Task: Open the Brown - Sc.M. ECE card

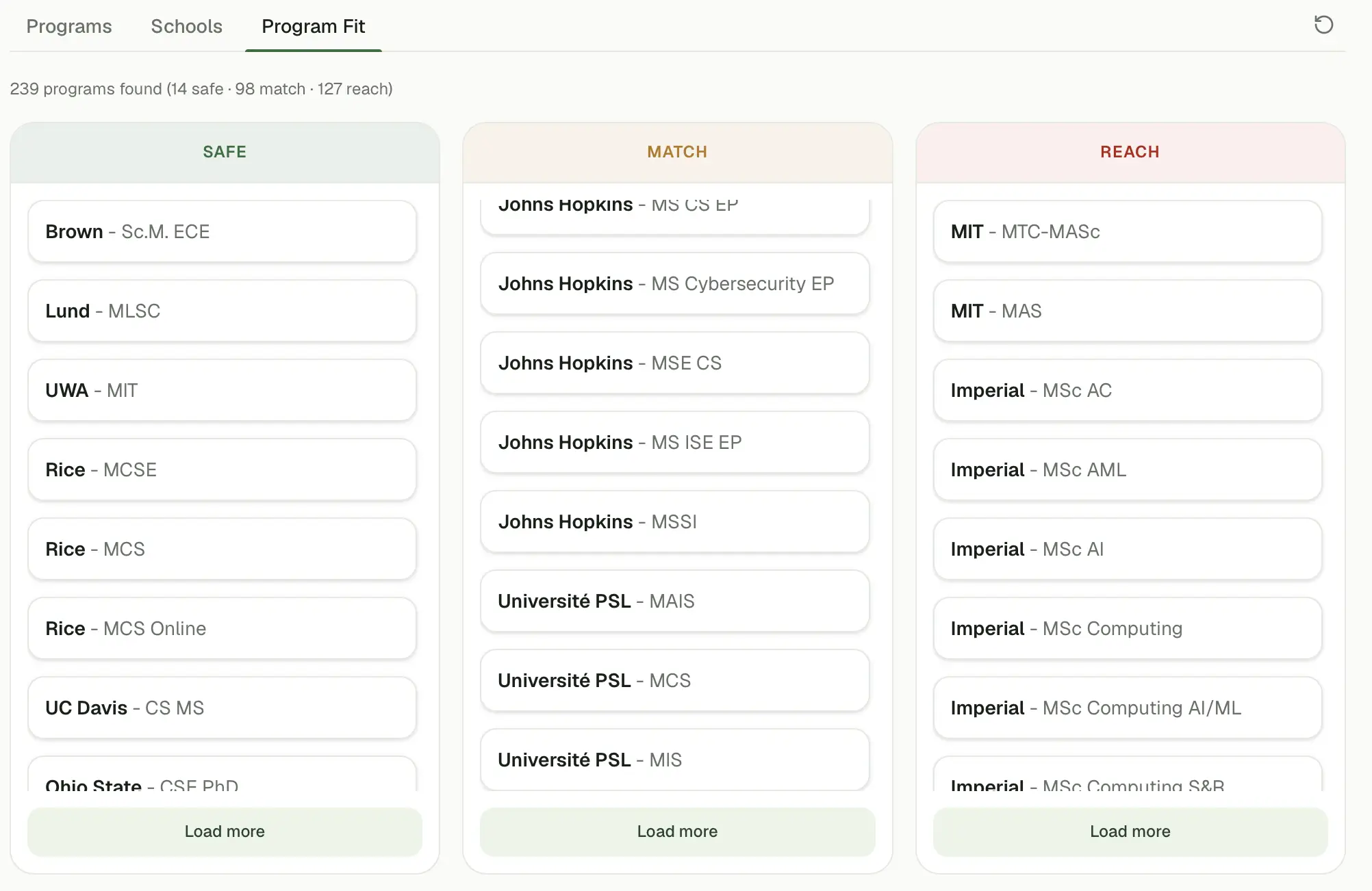Action: tap(222, 231)
